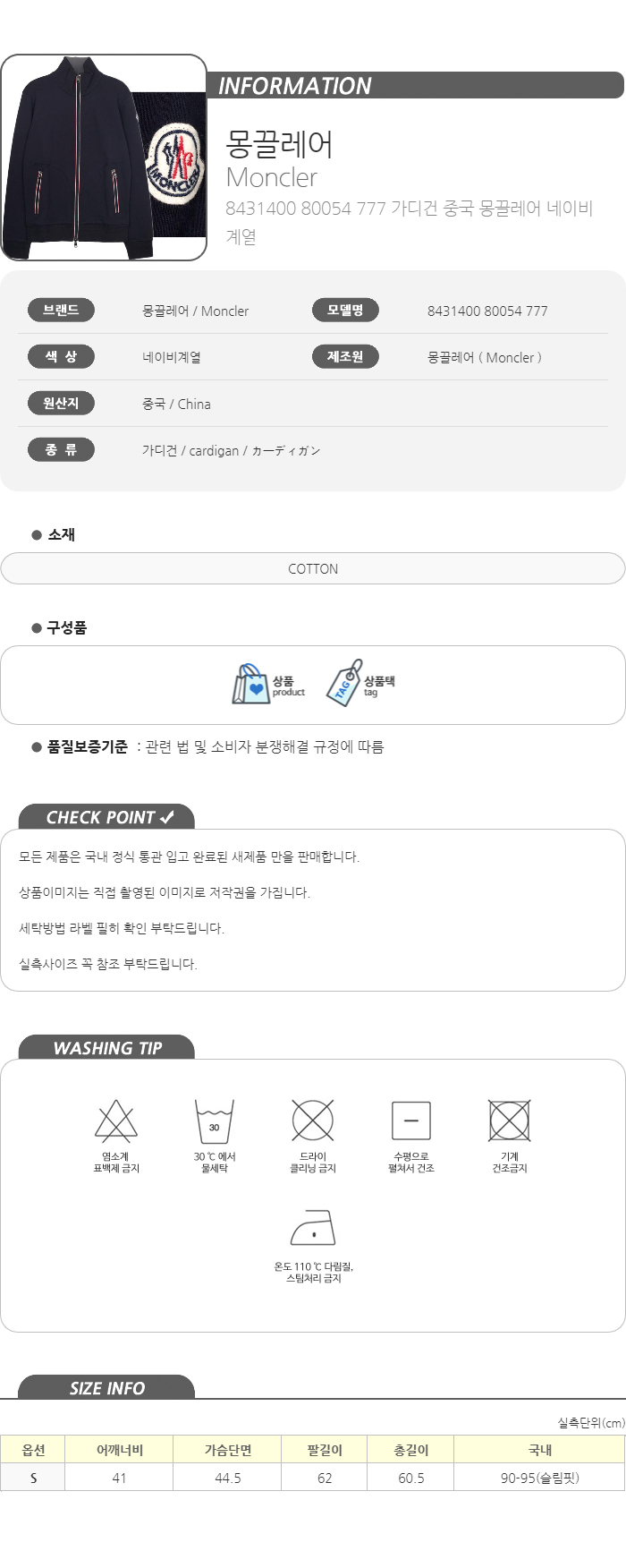Click the no tumble dry icon

point(510,1121)
